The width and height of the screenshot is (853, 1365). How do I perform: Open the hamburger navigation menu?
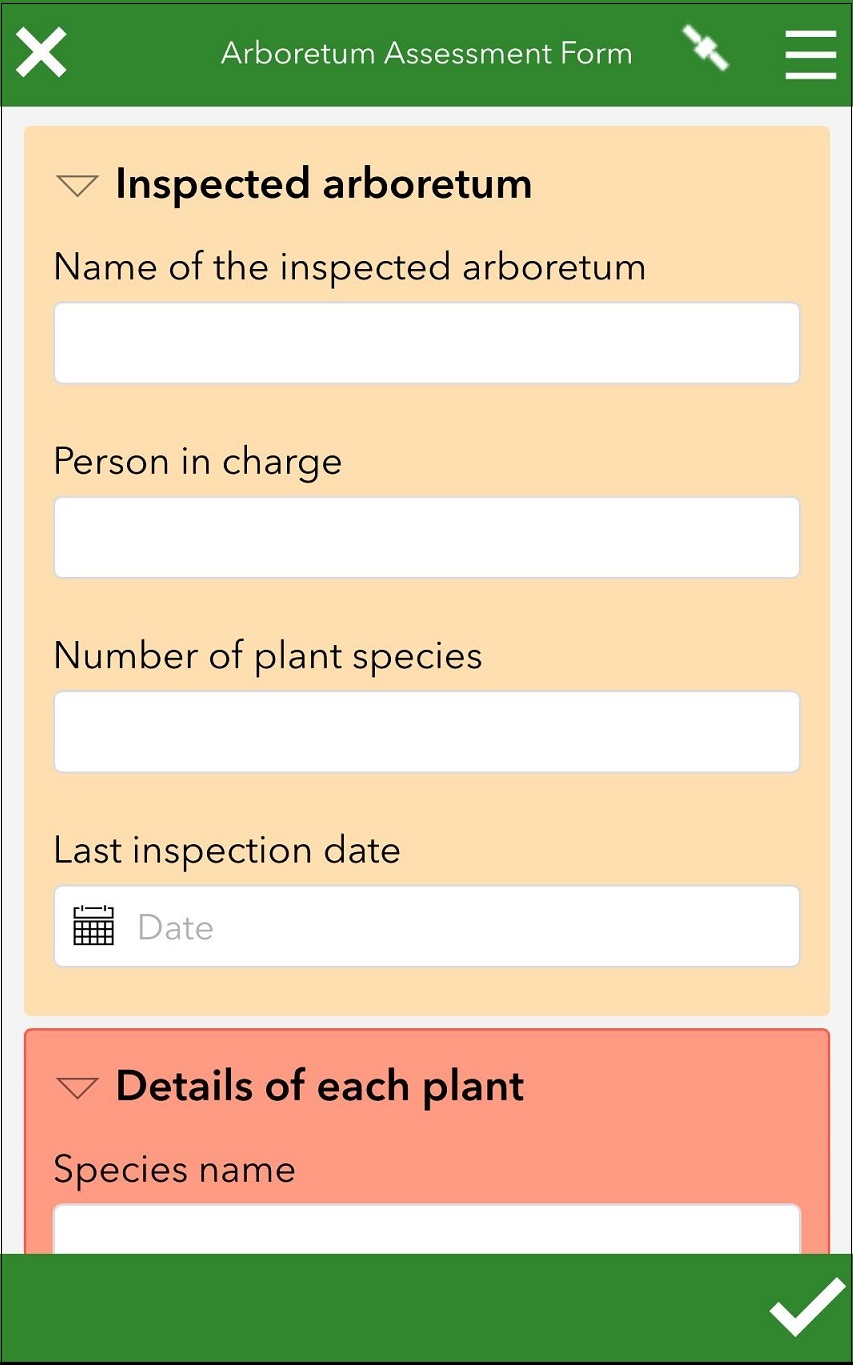pos(810,55)
